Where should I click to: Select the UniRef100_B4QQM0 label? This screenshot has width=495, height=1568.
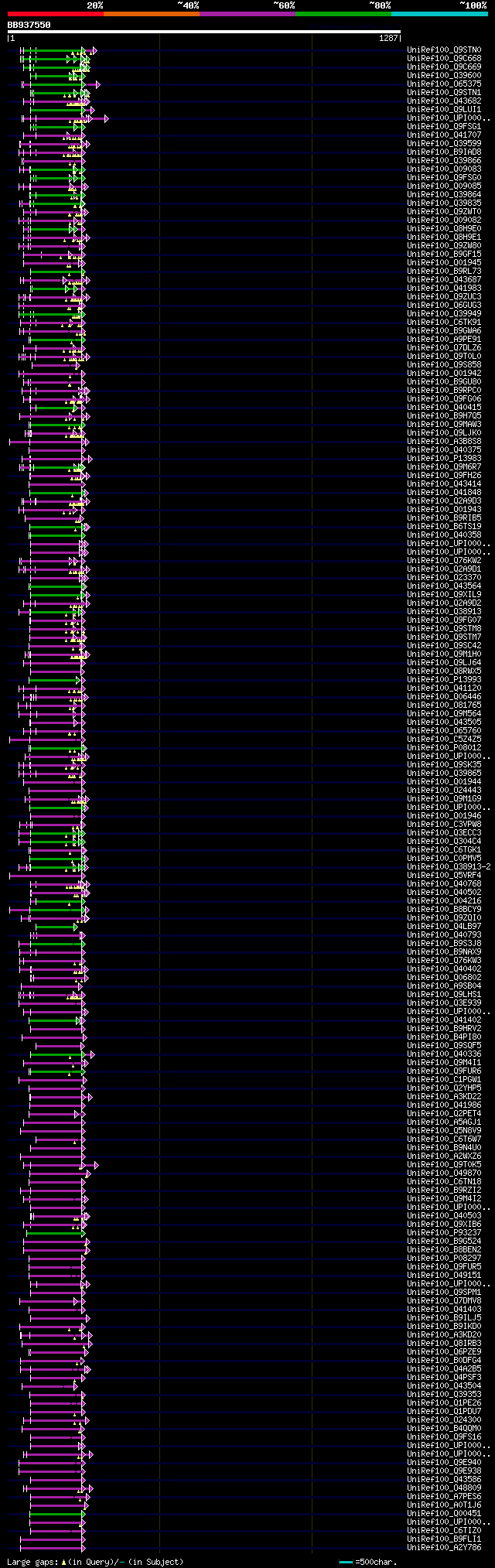444,1429
